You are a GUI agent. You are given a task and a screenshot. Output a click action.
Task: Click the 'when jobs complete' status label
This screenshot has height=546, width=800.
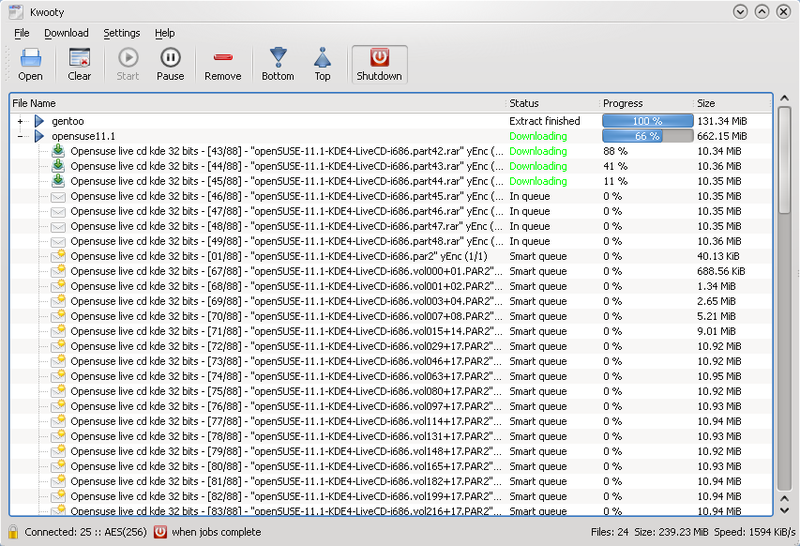tap(216, 532)
